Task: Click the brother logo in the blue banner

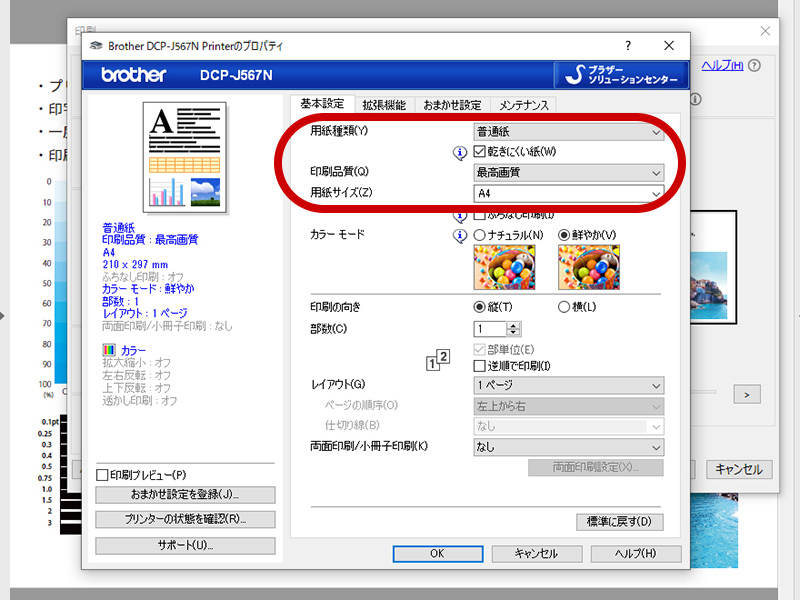Action: (134, 75)
